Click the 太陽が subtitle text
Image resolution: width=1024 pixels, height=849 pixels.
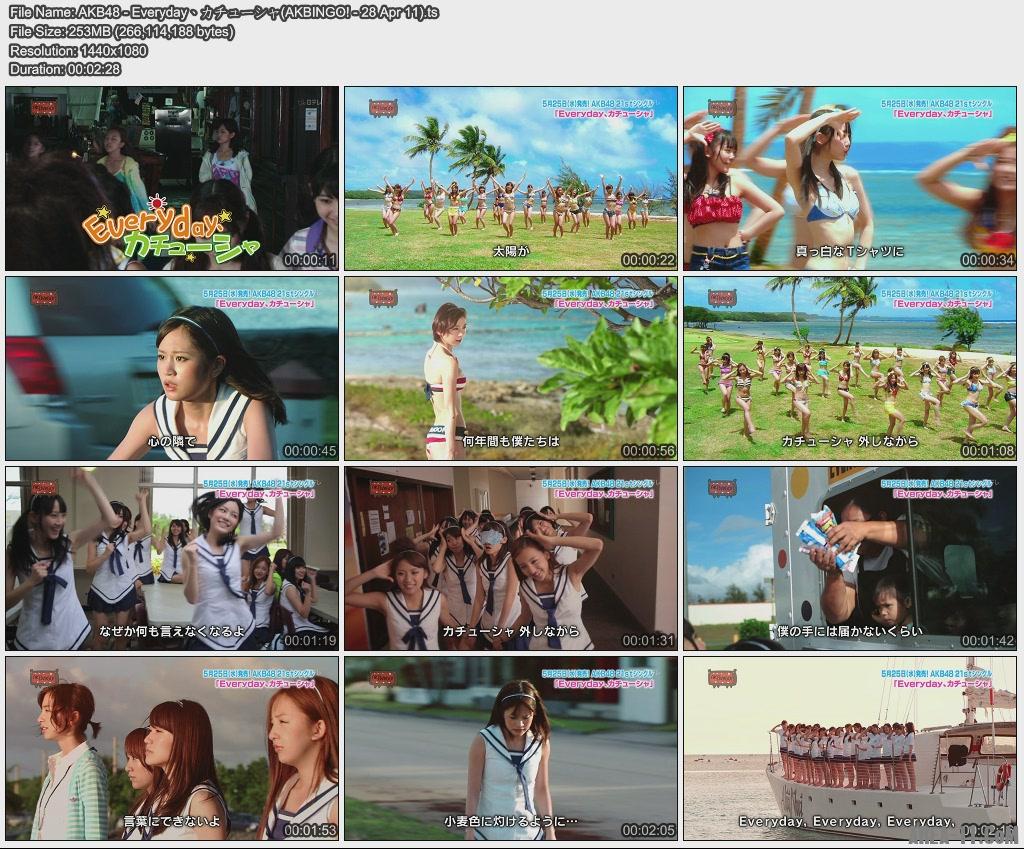511,251
